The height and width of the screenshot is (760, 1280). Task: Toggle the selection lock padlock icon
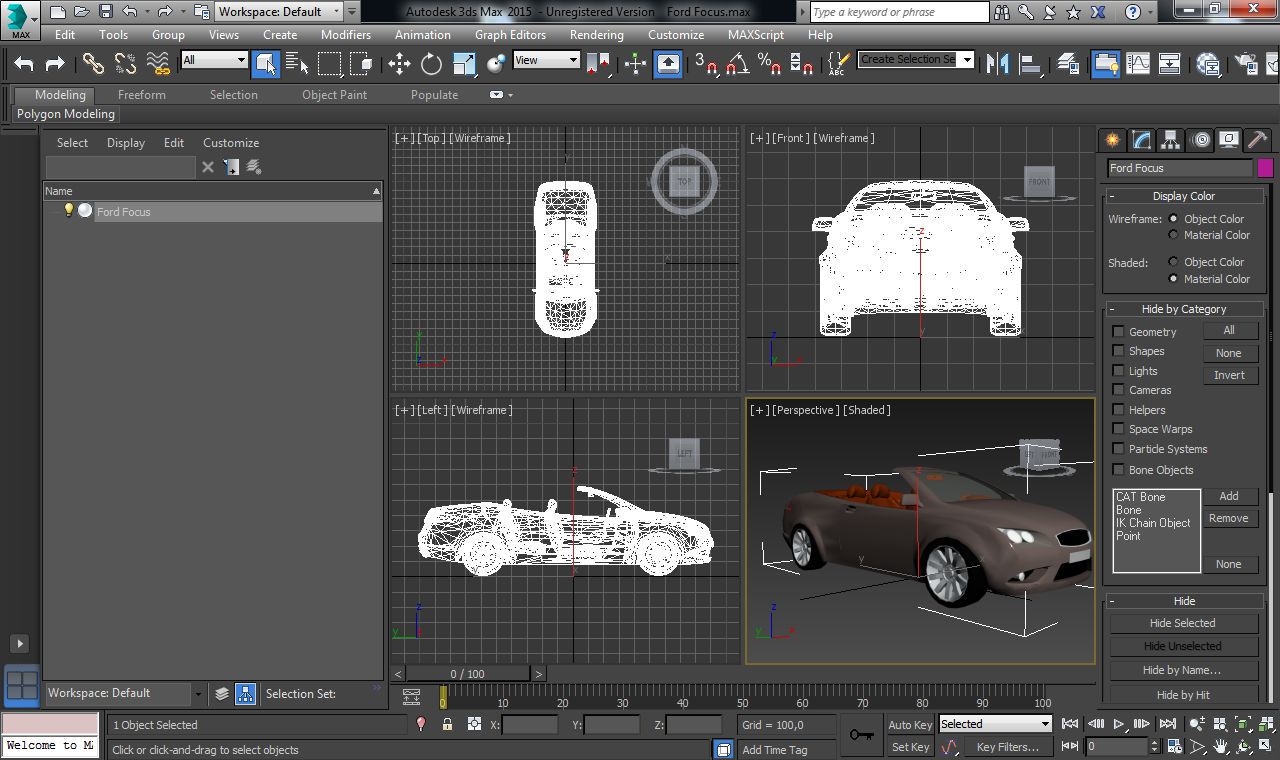click(447, 725)
